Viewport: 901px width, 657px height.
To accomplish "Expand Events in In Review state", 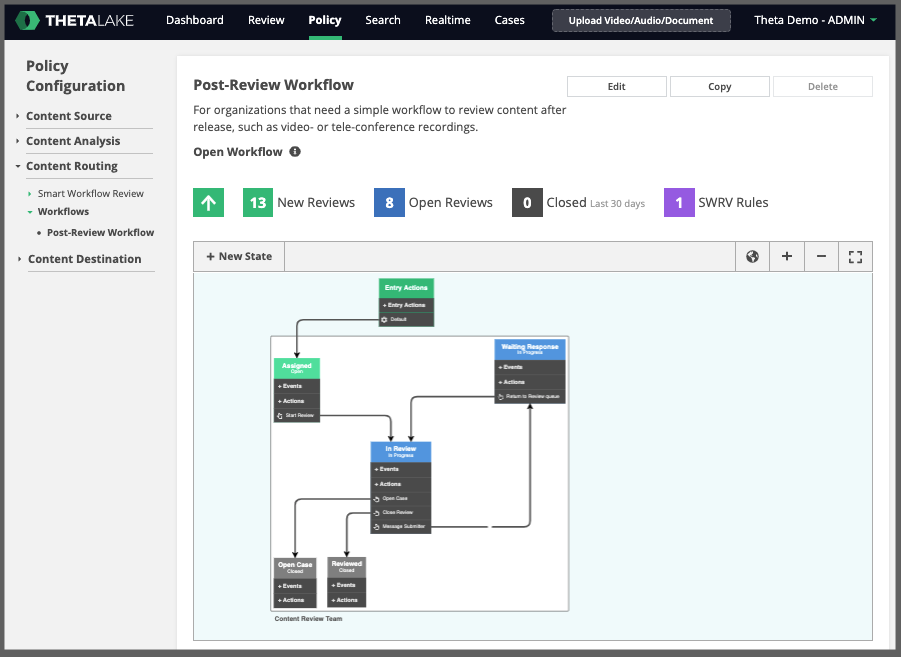I will (x=401, y=469).
